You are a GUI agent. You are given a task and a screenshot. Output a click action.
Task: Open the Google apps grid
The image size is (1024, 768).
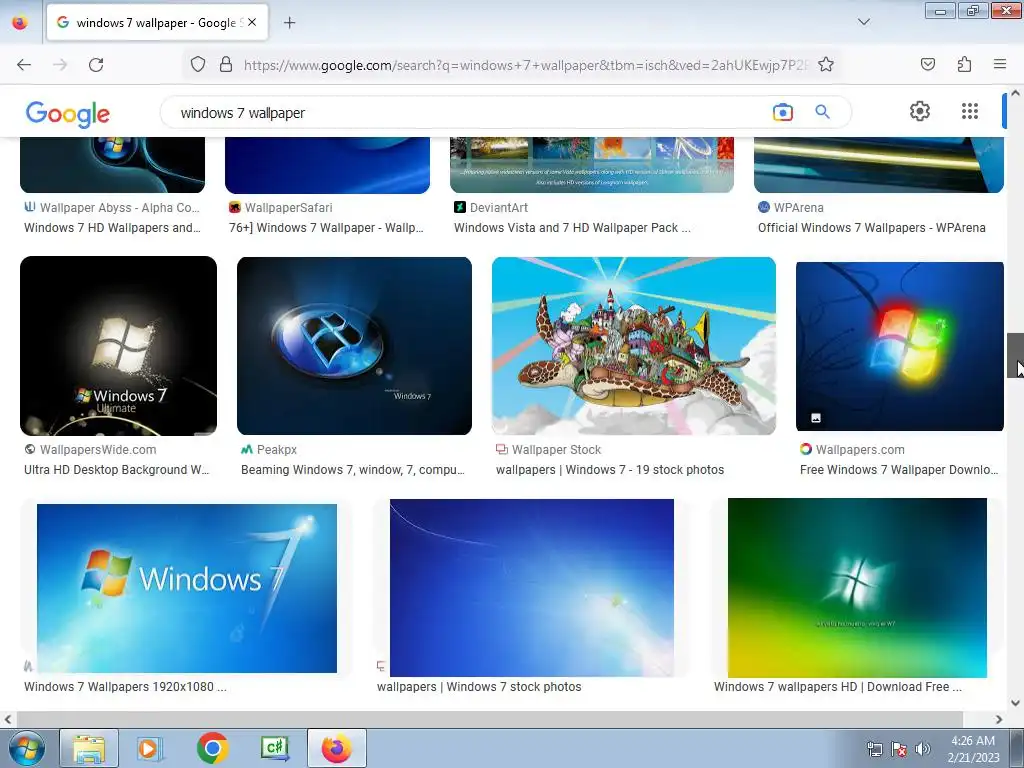pos(970,111)
